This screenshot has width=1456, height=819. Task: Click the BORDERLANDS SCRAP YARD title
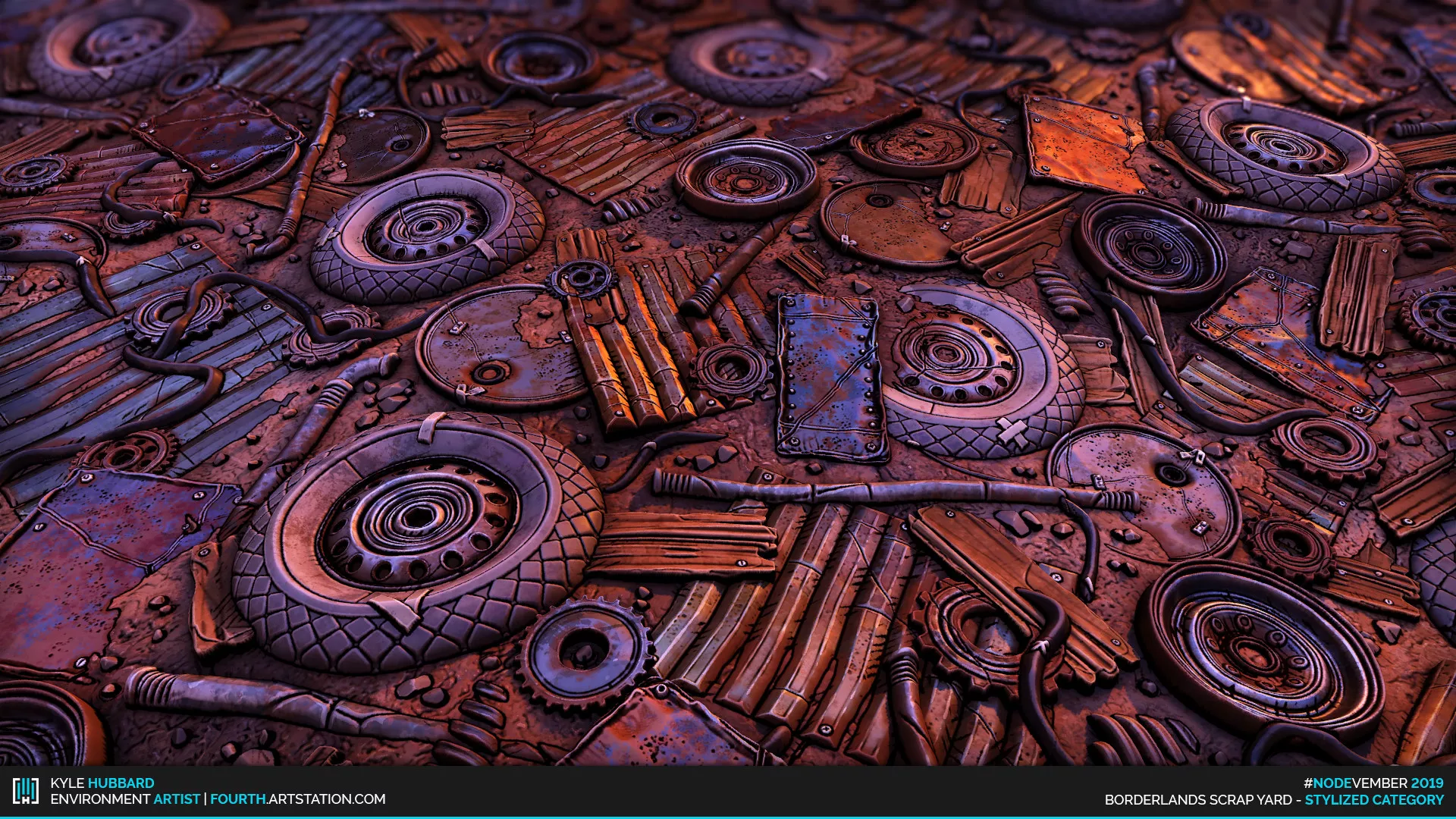[x=1198, y=799]
